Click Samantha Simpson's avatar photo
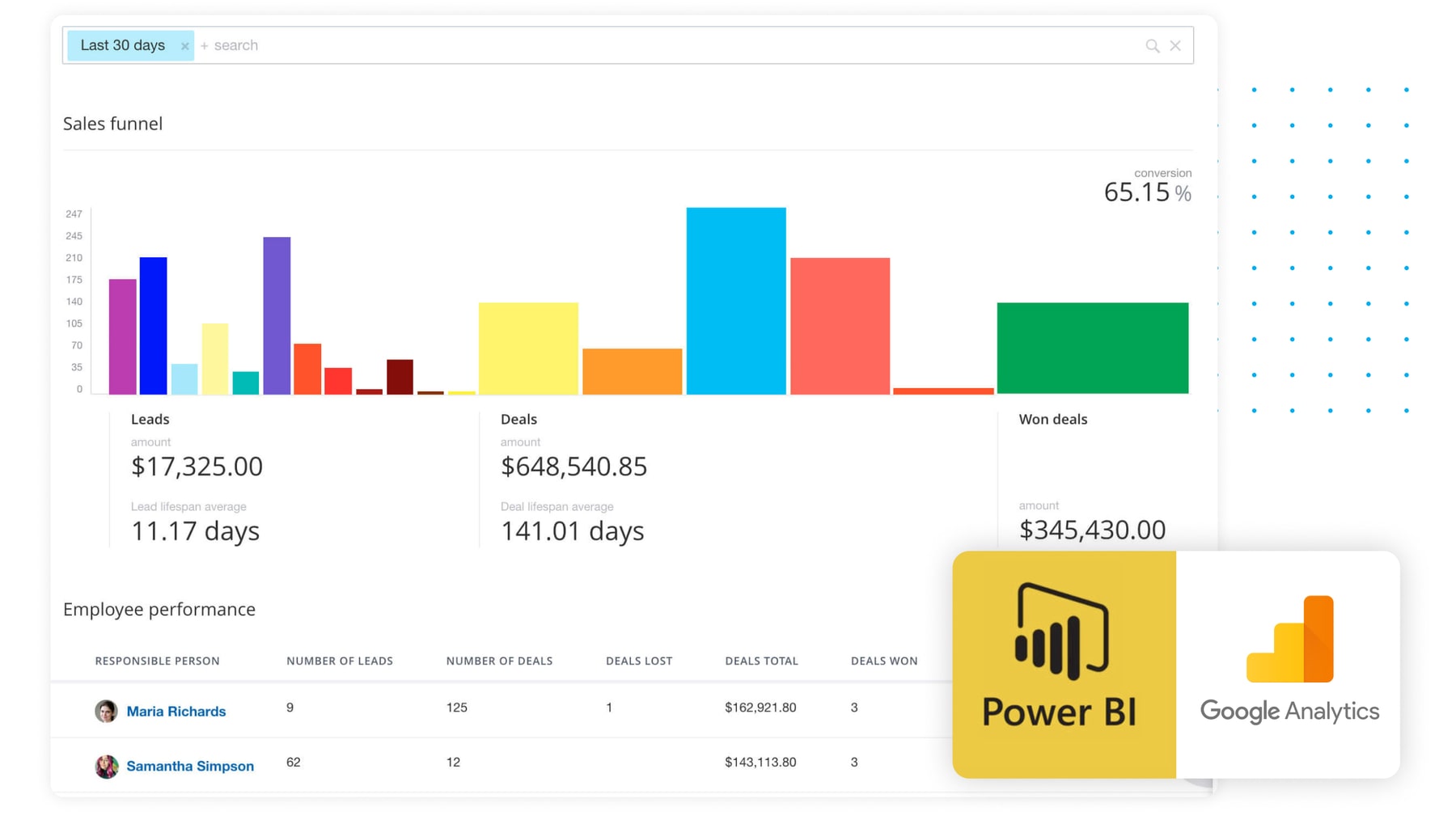 click(106, 766)
